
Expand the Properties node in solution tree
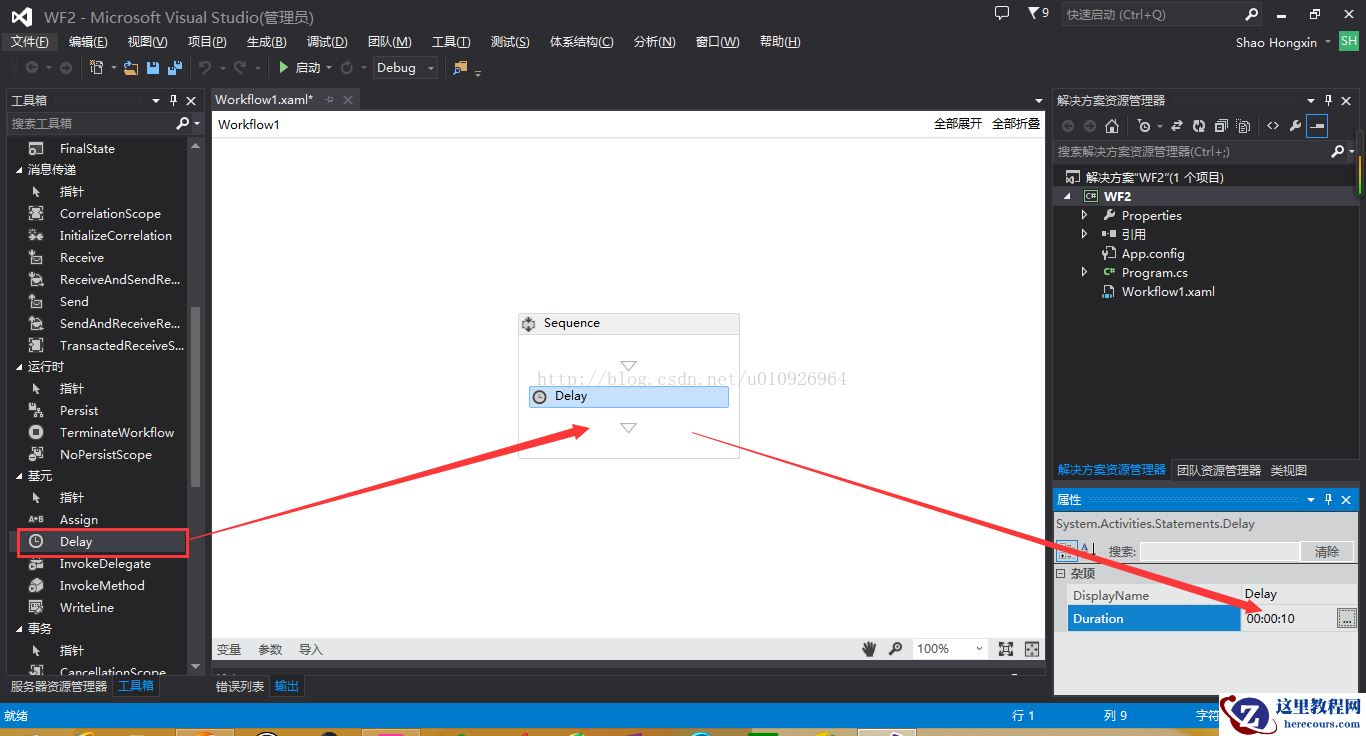(1085, 215)
